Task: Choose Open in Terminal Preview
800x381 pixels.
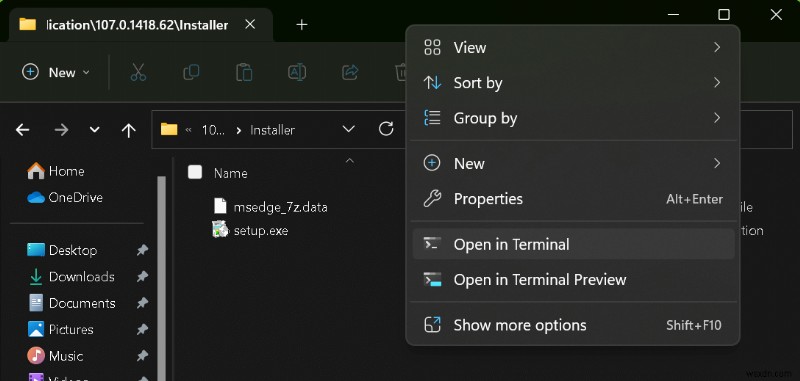Action: tap(572, 280)
